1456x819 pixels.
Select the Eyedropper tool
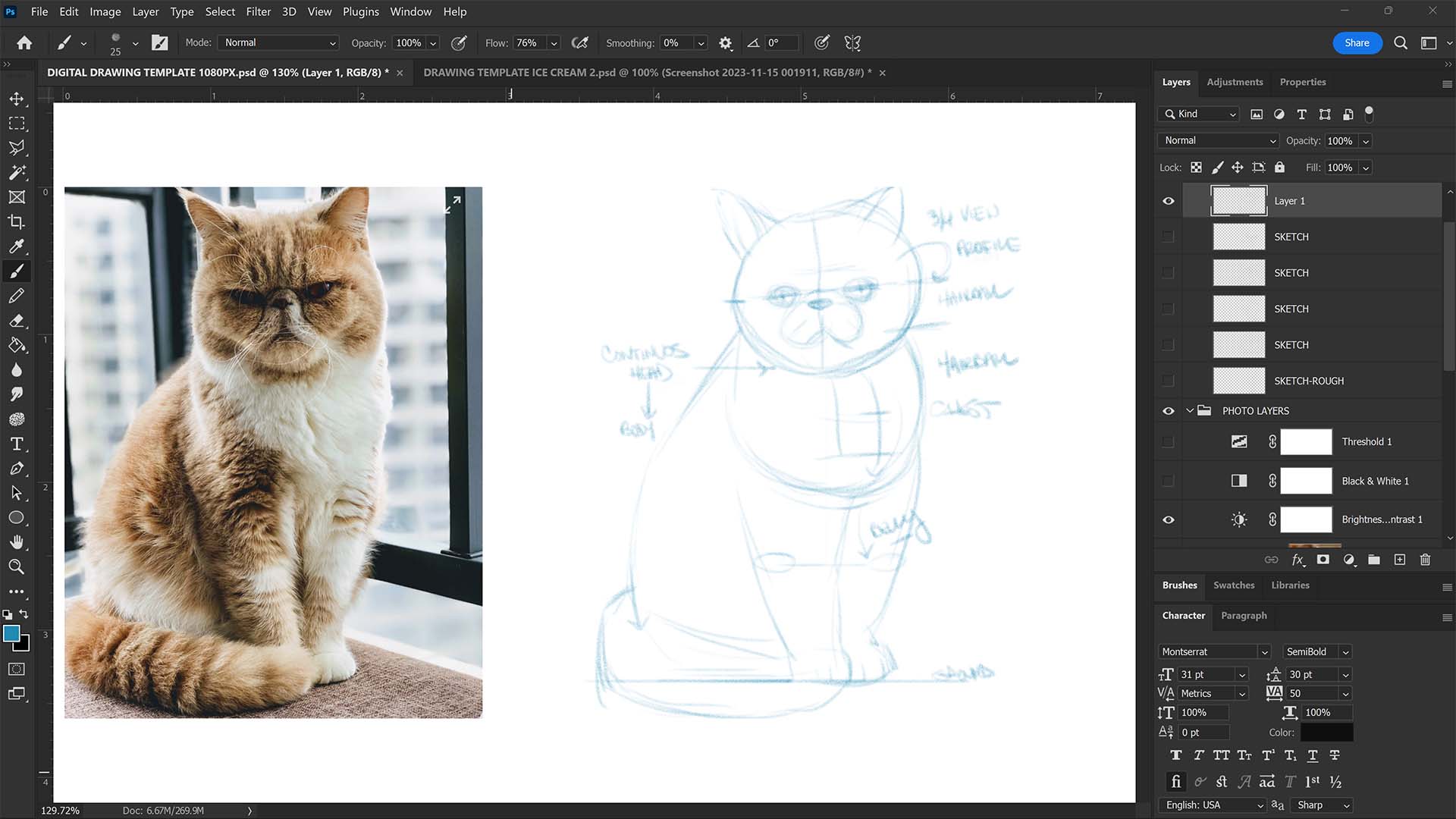point(16,246)
